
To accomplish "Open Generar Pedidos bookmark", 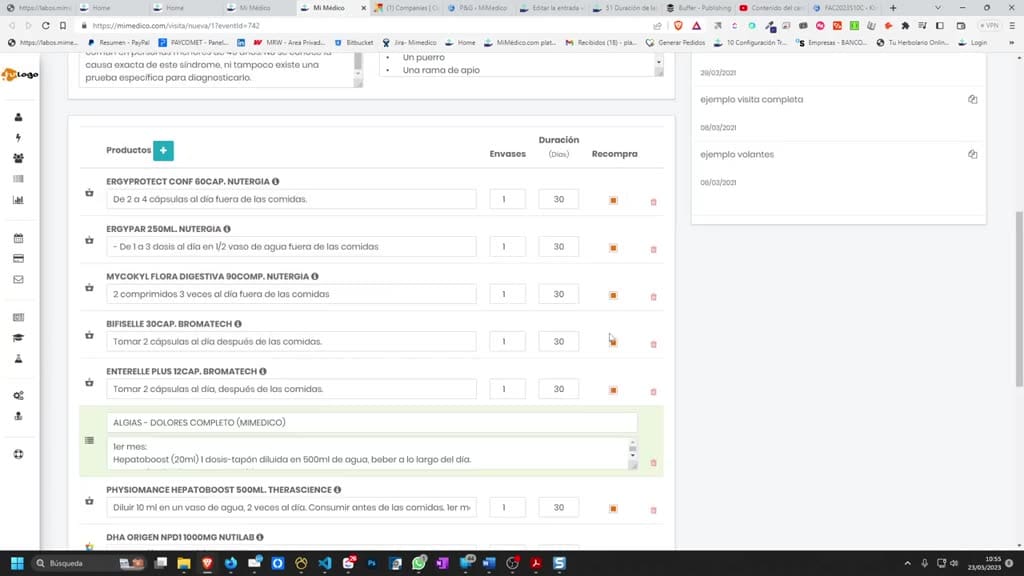I will point(675,42).
